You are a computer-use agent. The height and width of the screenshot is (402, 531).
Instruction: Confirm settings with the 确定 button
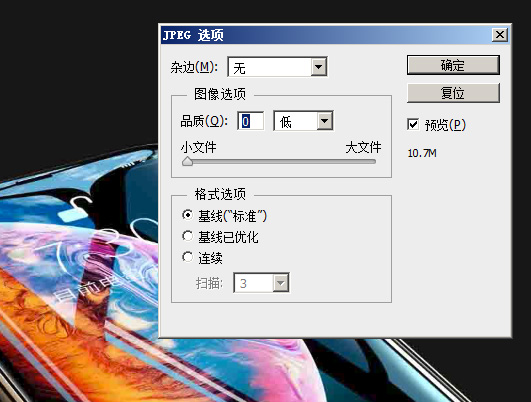453,65
